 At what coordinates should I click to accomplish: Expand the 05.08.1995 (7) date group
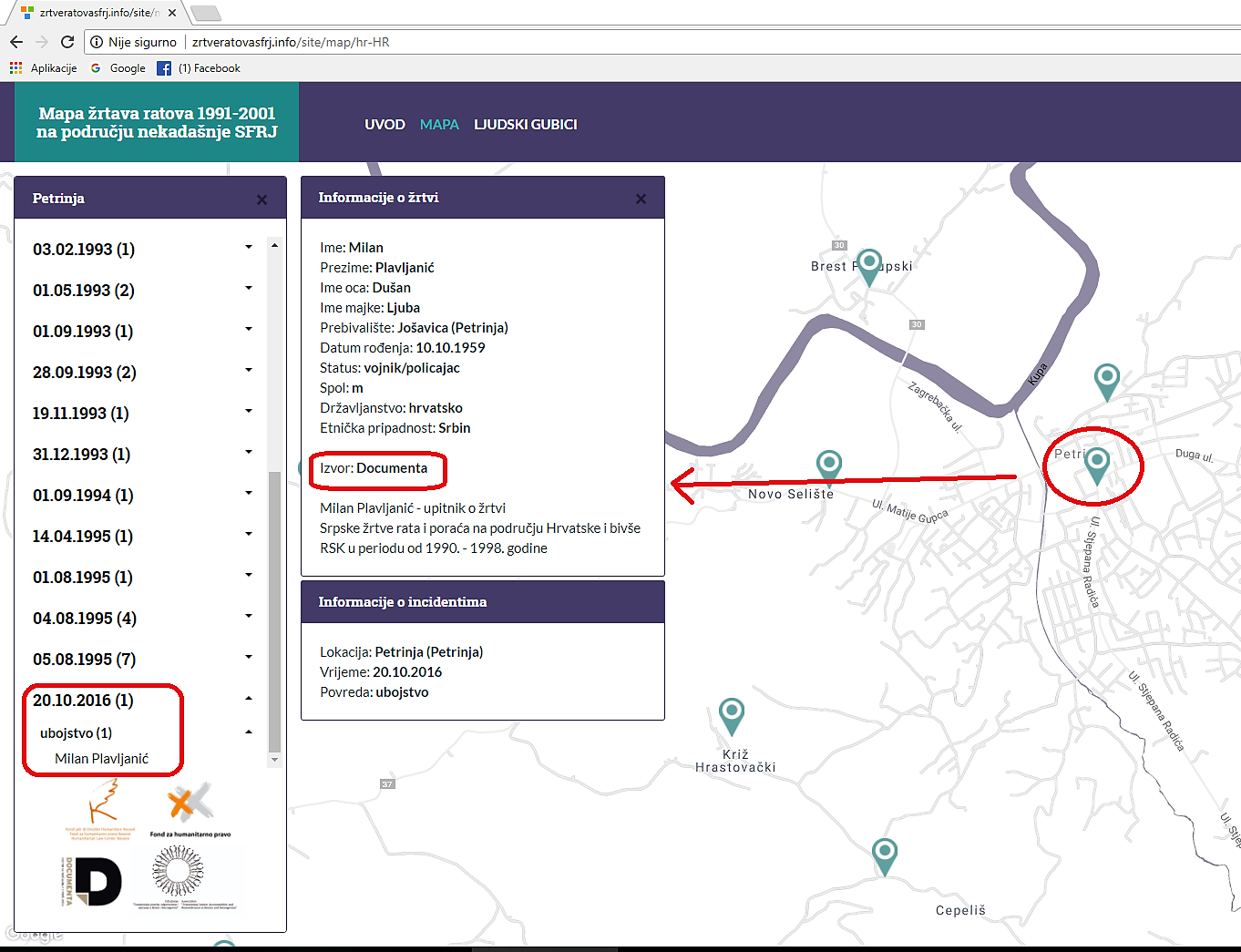coord(248,658)
